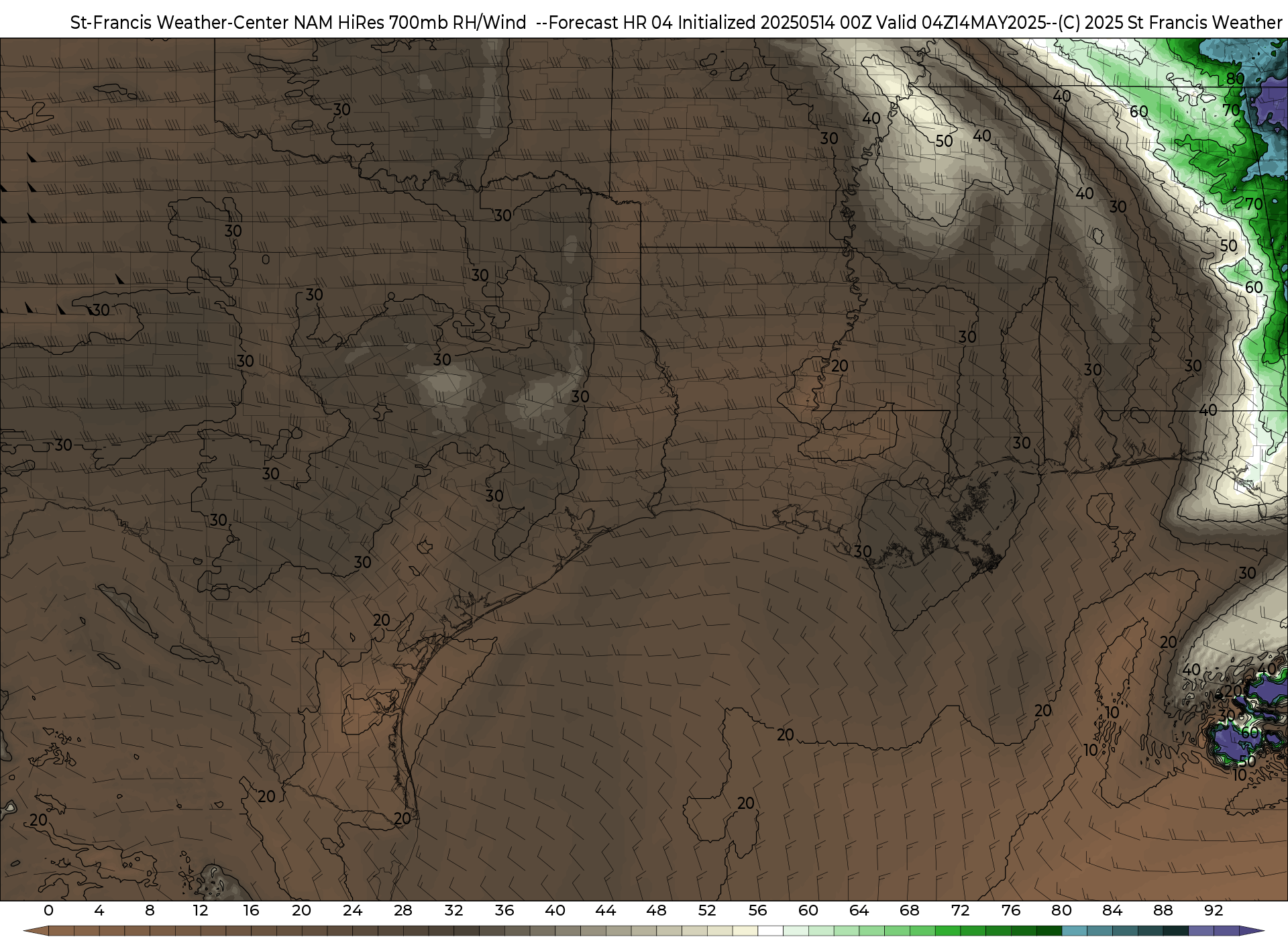
Task: Click the colorbar tick label 68
Action: pyautogui.click(x=910, y=910)
